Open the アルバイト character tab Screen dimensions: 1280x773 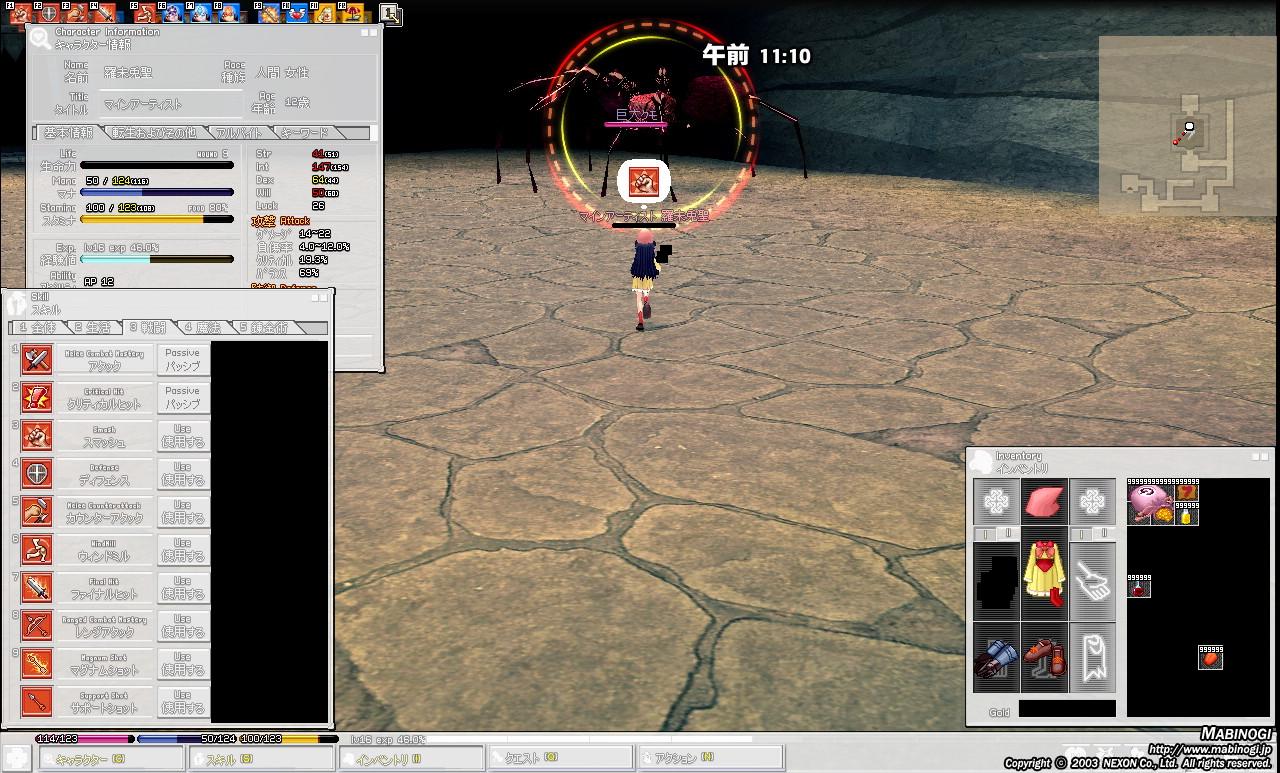click(238, 133)
